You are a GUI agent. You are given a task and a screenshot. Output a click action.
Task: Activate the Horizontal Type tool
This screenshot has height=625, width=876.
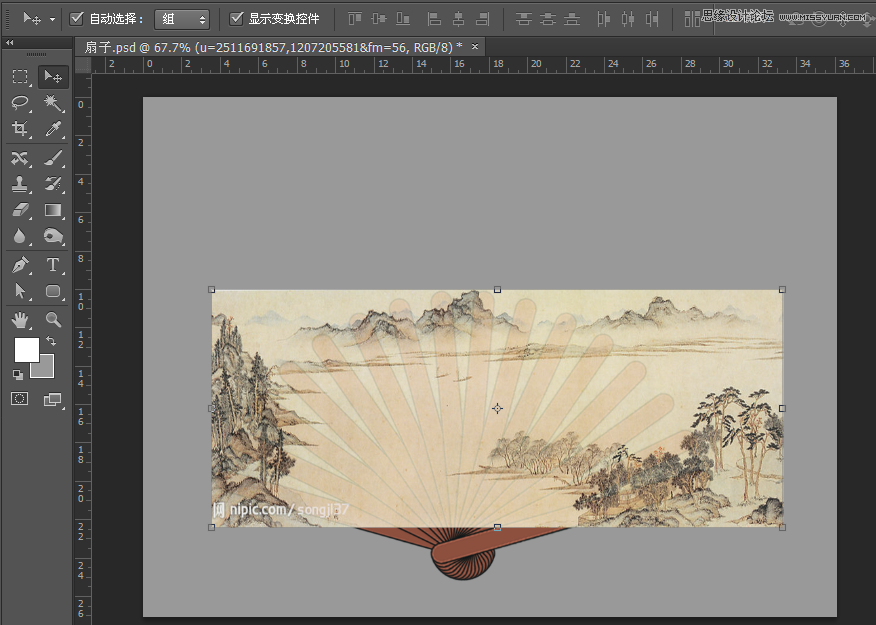tap(53, 265)
